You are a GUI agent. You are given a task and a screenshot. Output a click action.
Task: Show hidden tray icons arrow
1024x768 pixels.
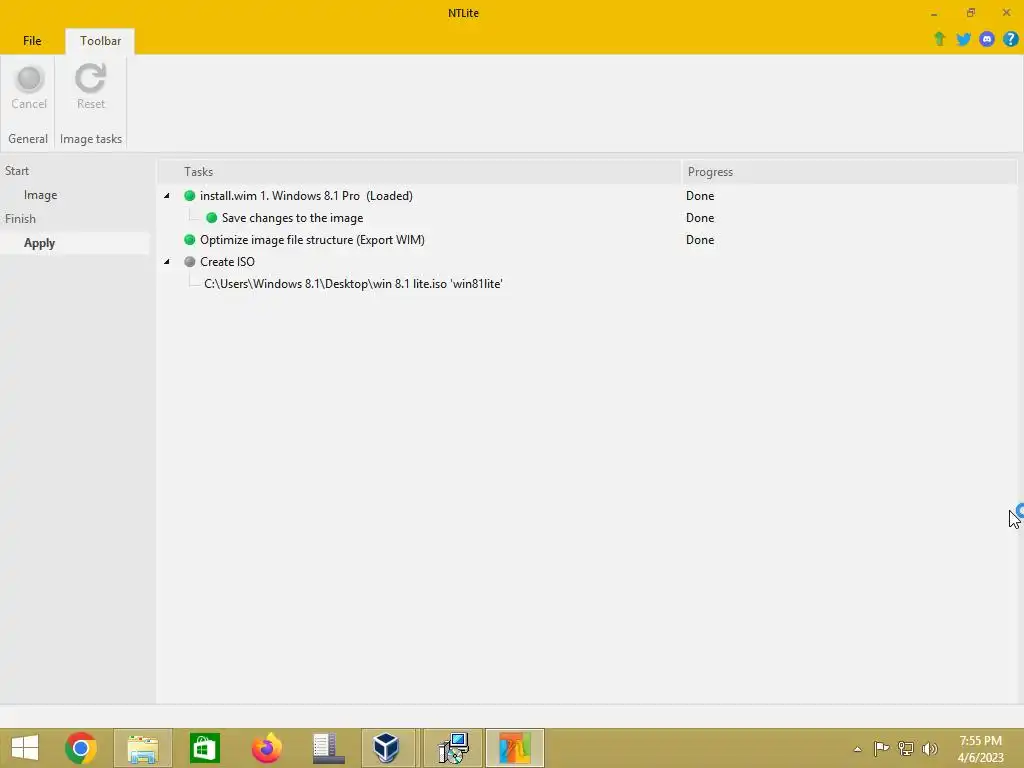click(857, 748)
